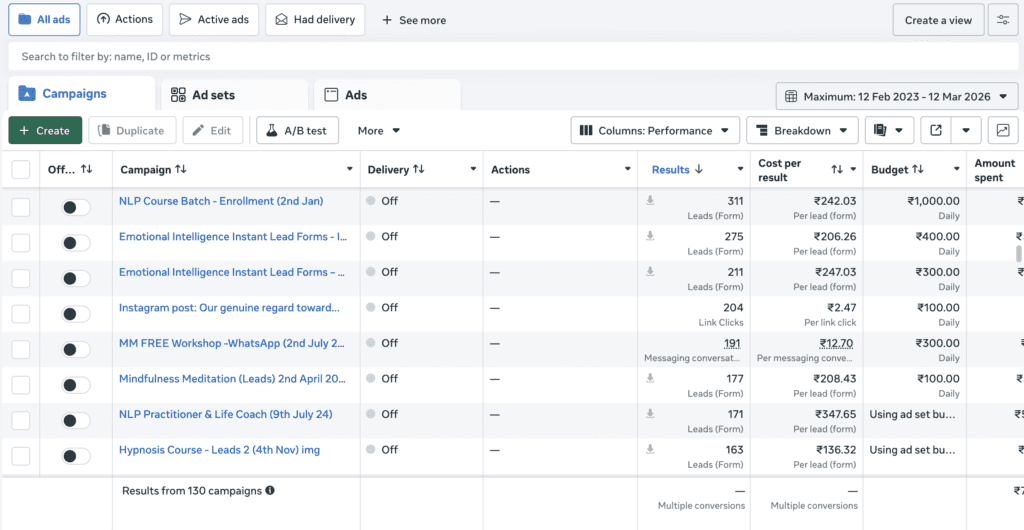This screenshot has height=530, width=1024.
Task: Click the A/B test flask button
Action: coord(298,130)
